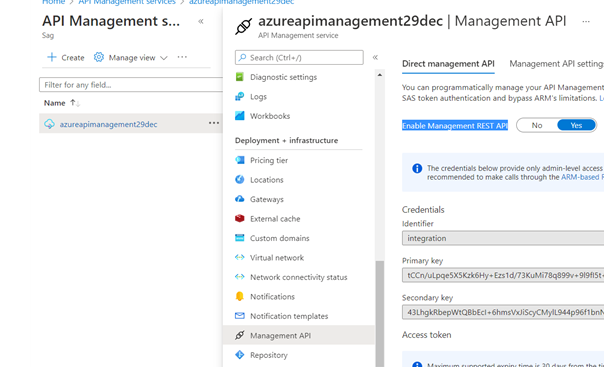
Task: Click the Network connectivity status icon
Action: pos(240,277)
